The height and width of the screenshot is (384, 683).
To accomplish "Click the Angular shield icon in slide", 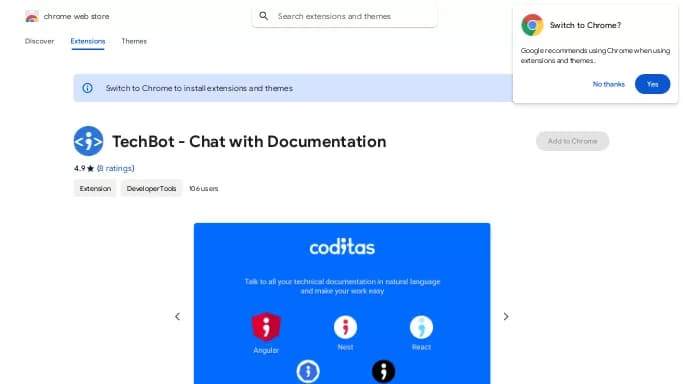I will [266, 327].
